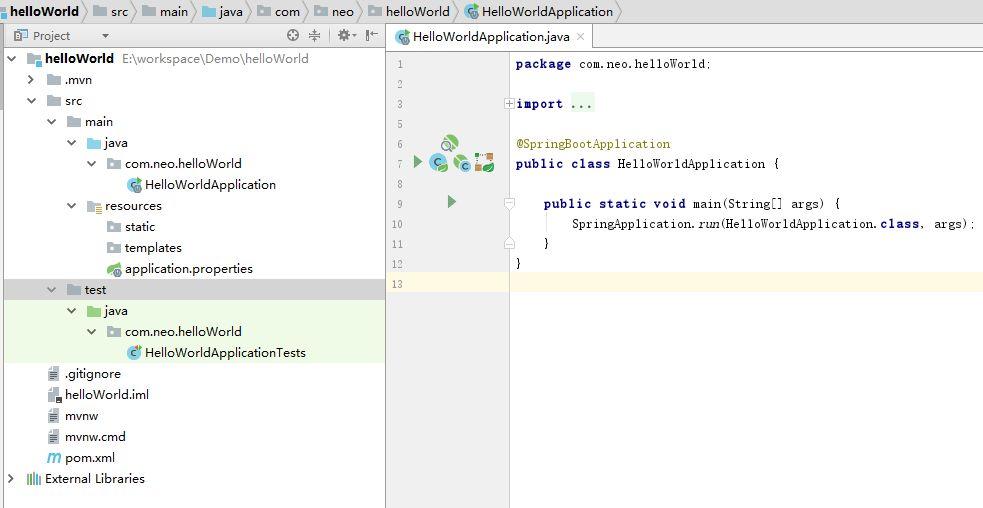Select the .gitignore file
The image size is (983, 508).
93,373
